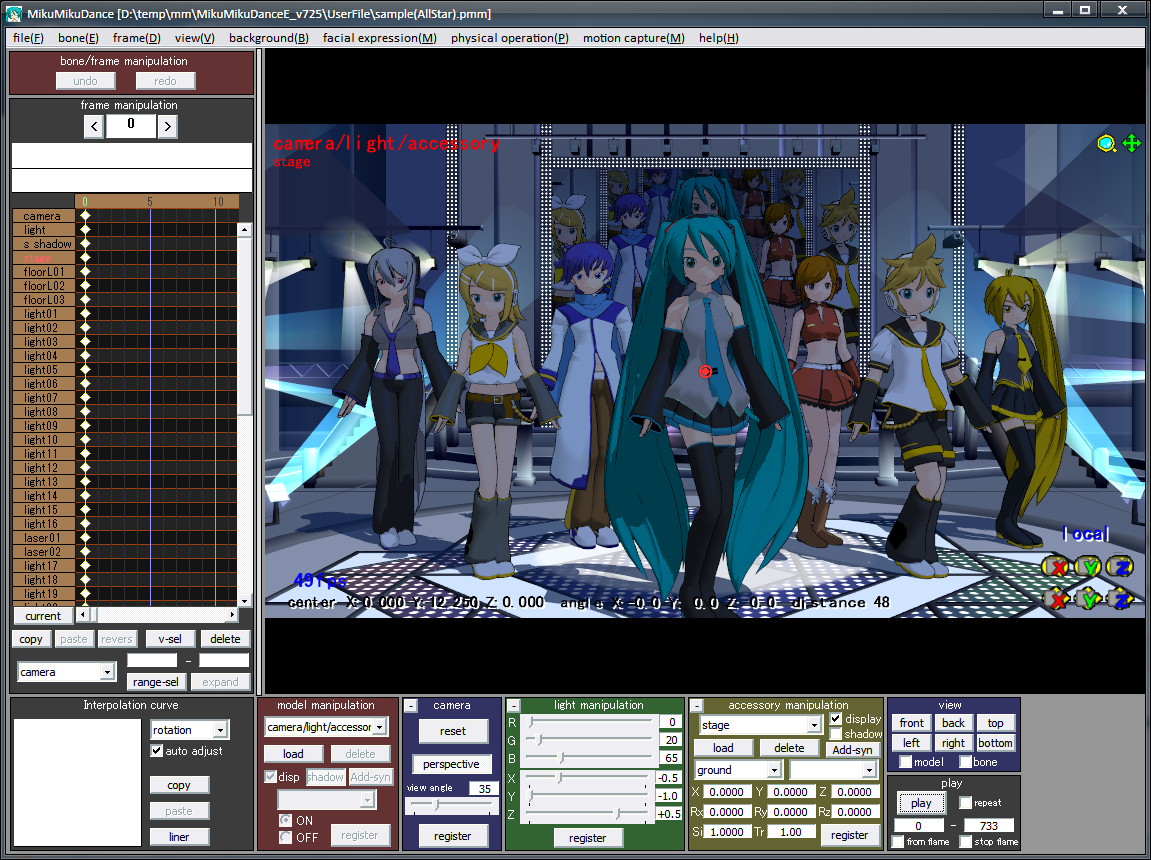Open the facial expression(M) menu
1151x860 pixels.
point(380,38)
